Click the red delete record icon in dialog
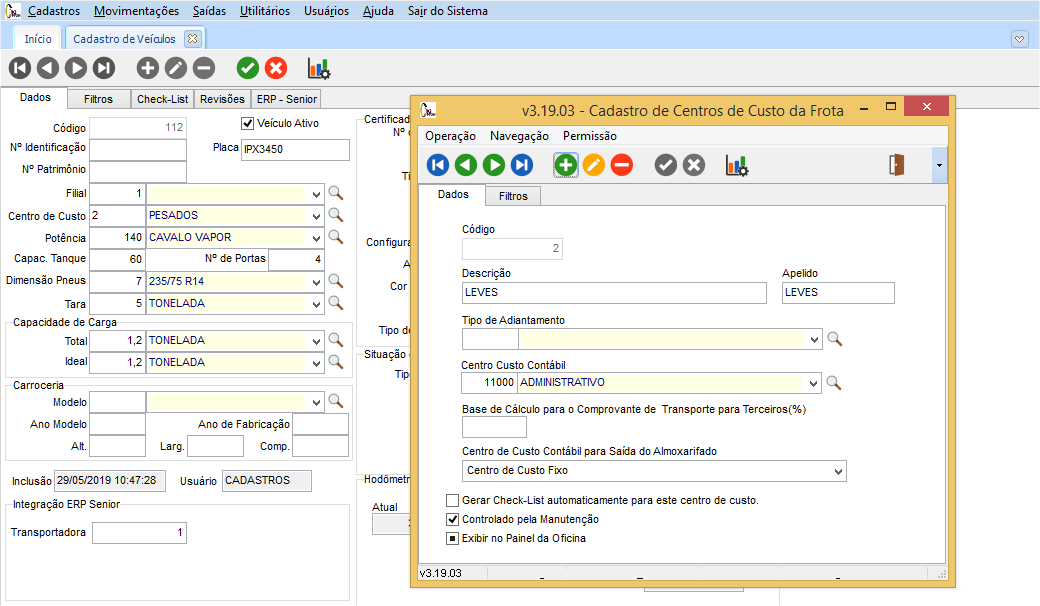The width and height of the screenshot is (1040, 606). pos(622,166)
